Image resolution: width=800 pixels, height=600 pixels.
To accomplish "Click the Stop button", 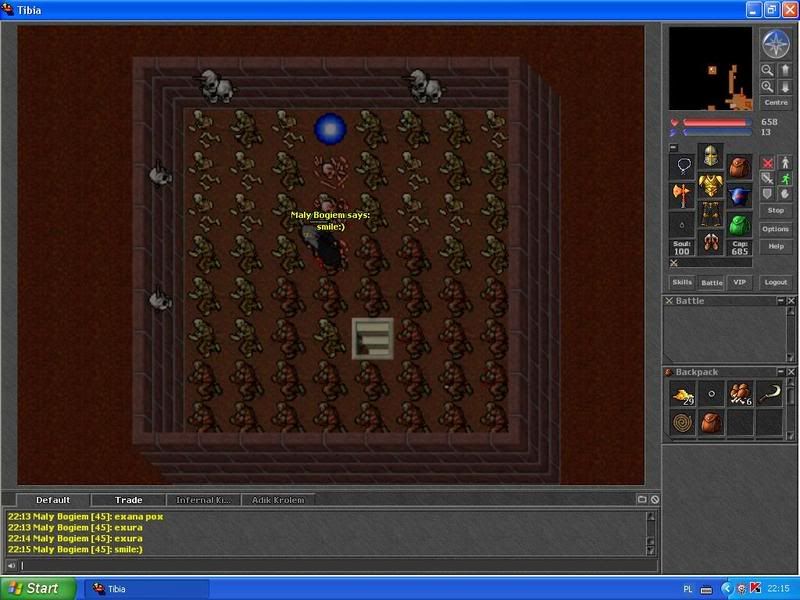I will [776, 210].
